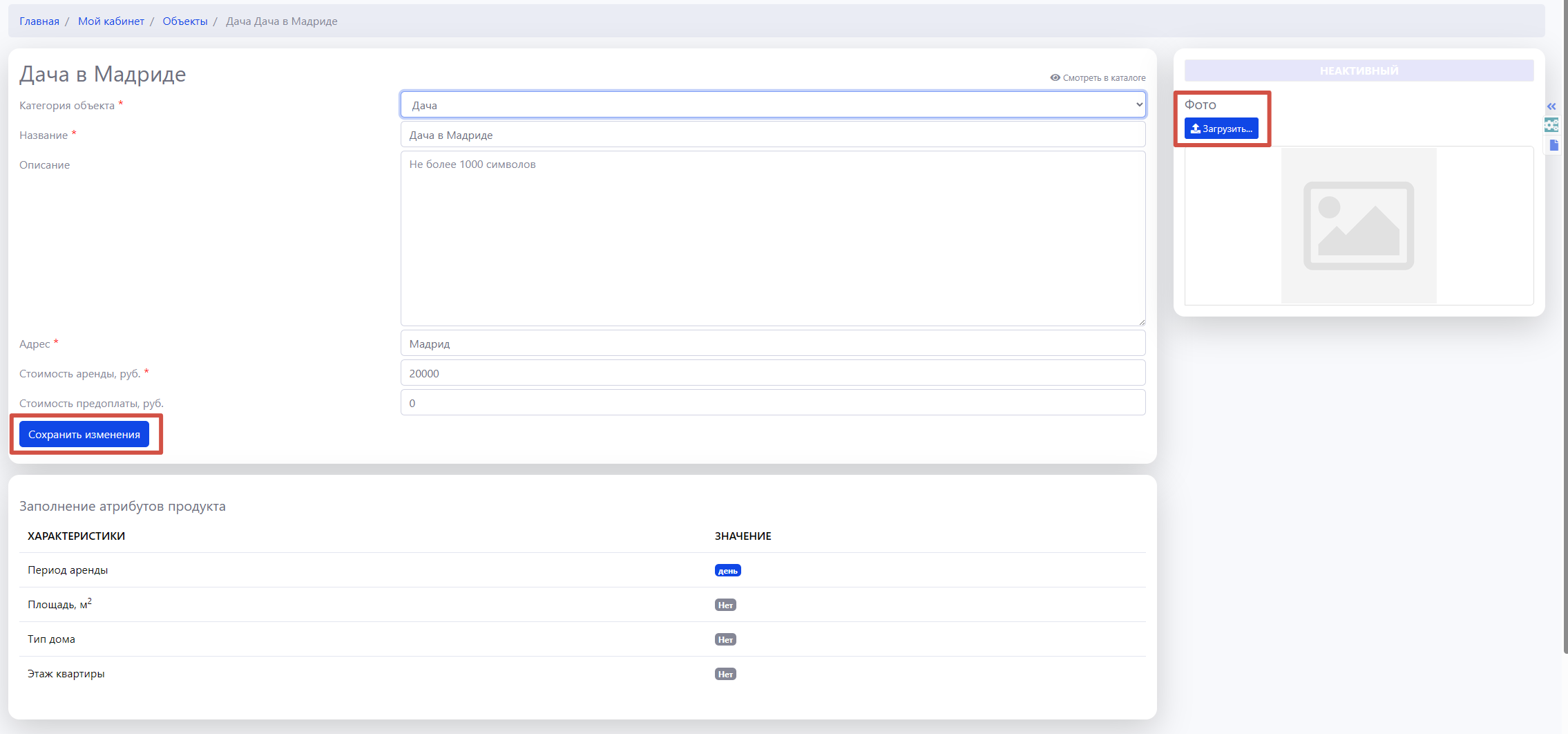The width and height of the screenshot is (1568, 734).
Task: Open 'Объекты' breadcrumb link
Action: tap(185, 21)
